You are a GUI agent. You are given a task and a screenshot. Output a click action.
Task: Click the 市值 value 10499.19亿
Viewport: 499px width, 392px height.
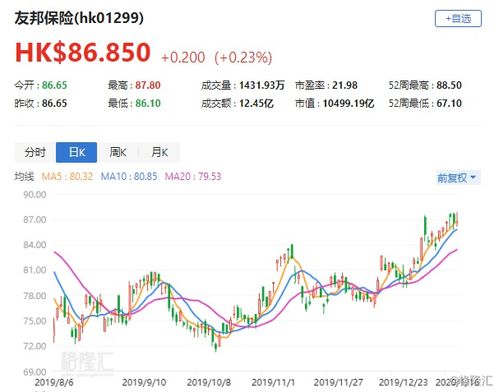click(348, 103)
